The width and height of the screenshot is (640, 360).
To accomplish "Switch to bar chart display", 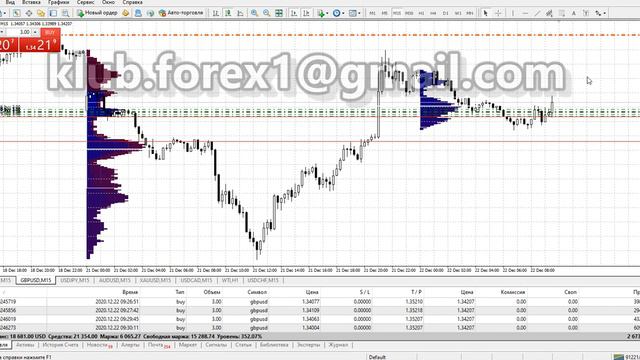I will [216, 13].
